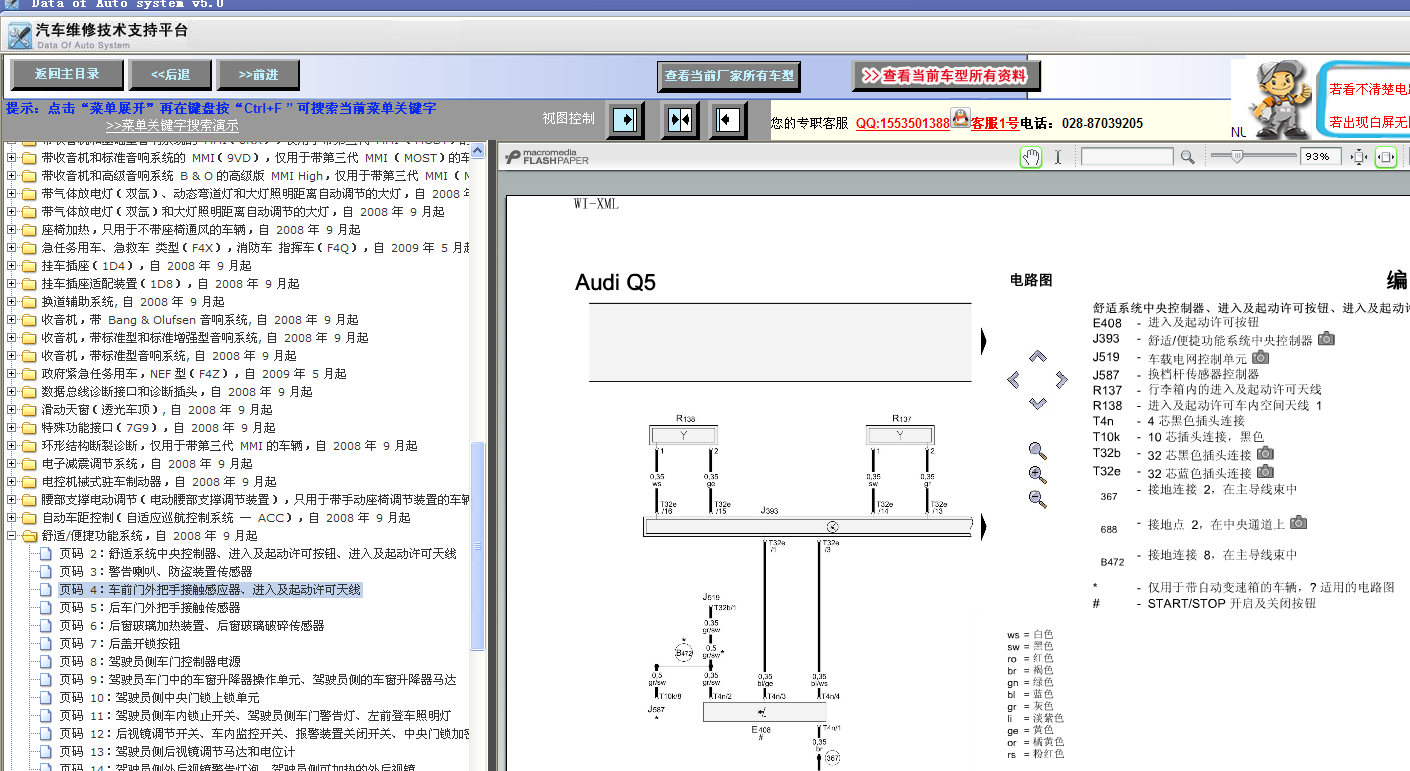
Task: Open page 2 舒适系统中央控制器 entry
Action: pos(257,554)
